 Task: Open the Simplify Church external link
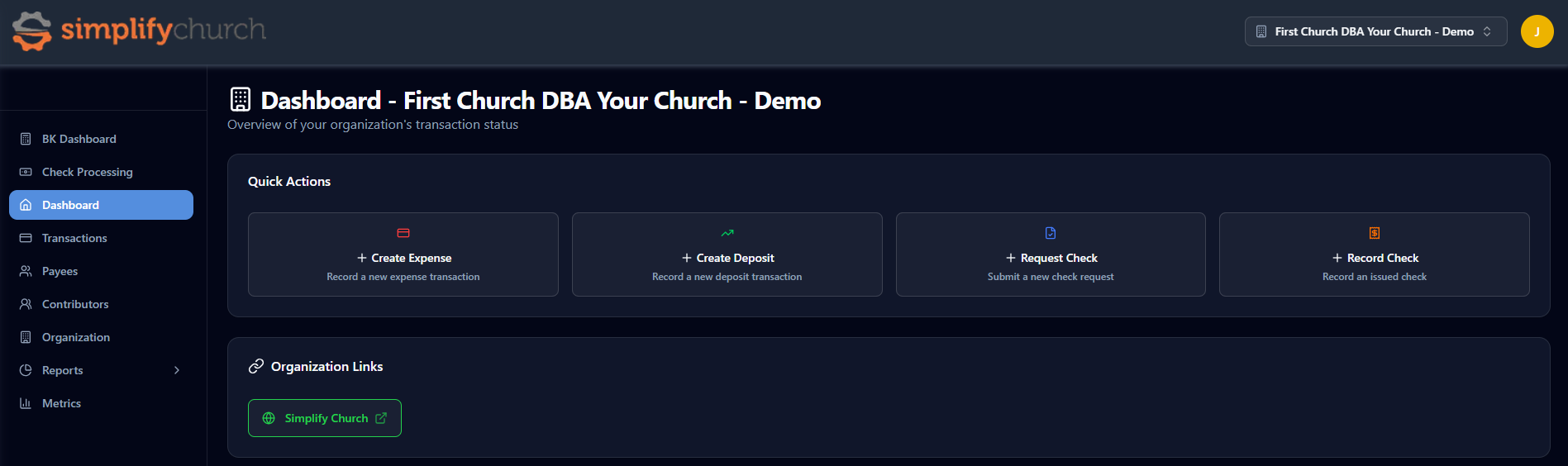click(x=325, y=418)
